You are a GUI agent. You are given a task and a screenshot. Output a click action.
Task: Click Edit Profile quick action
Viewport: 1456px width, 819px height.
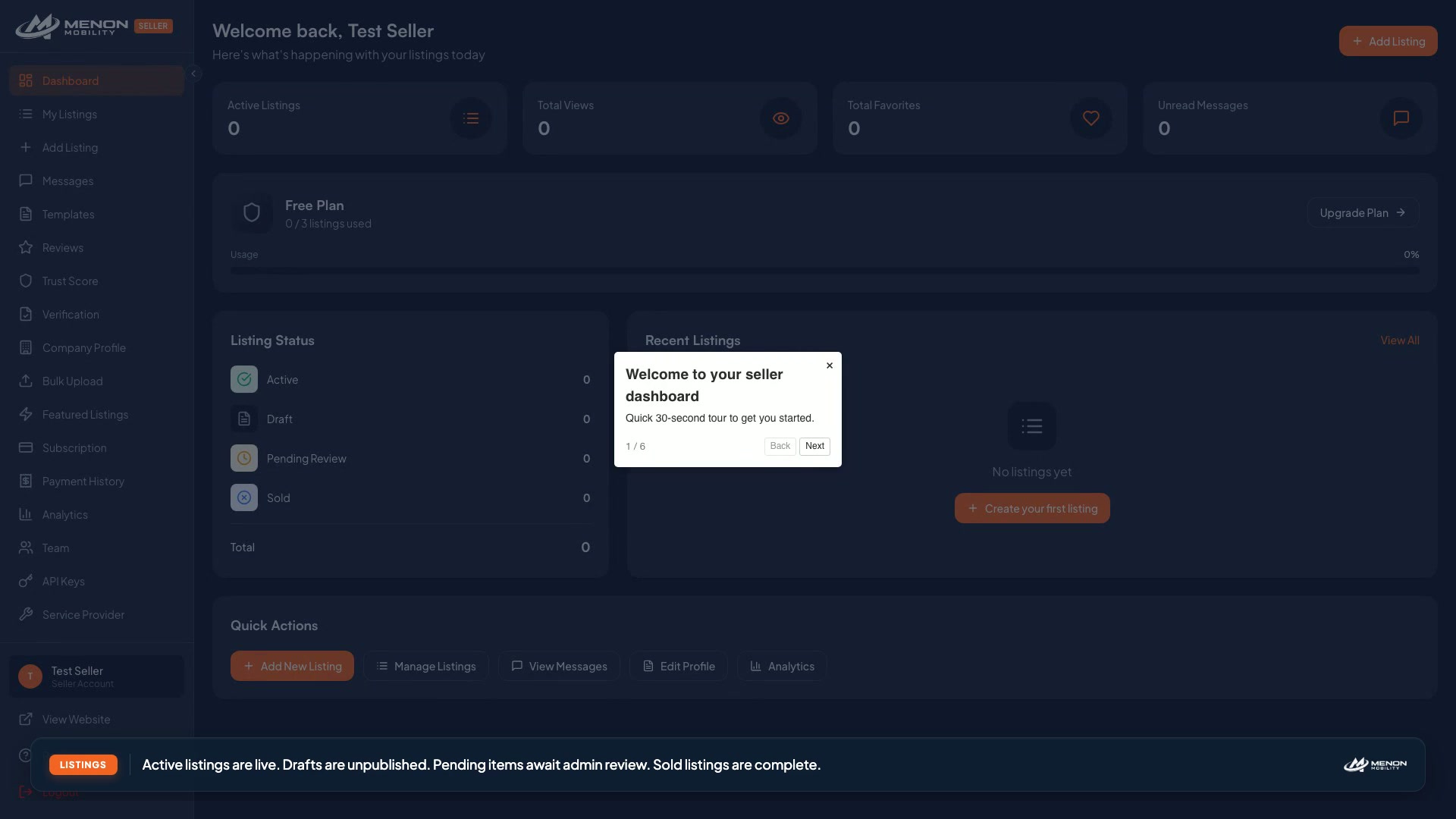tap(679, 666)
